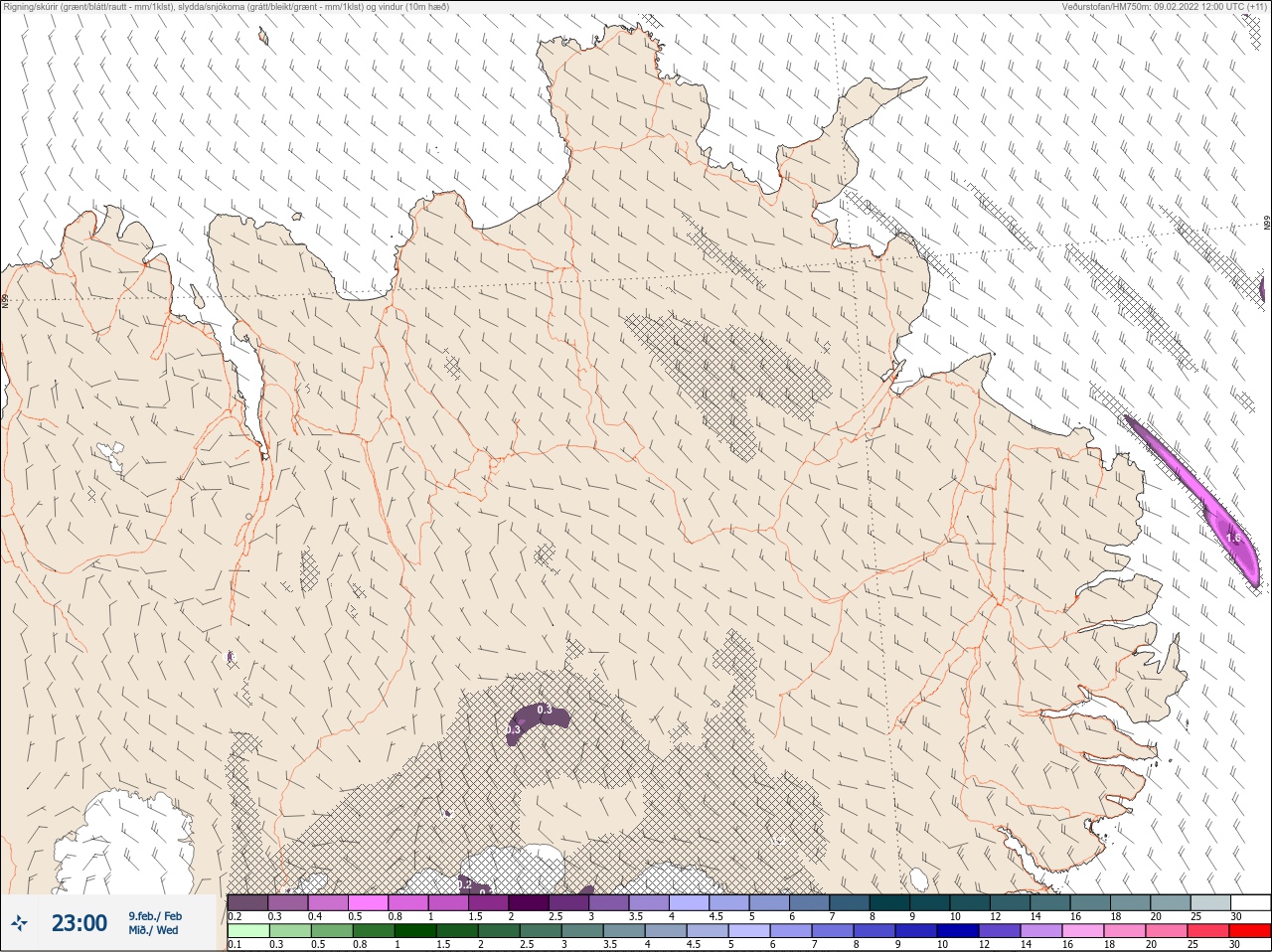Image resolution: width=1272 pixels, height=952 pixels.
Task: Click the weekday label 'Mið./ Wed'
Action: 153,930
